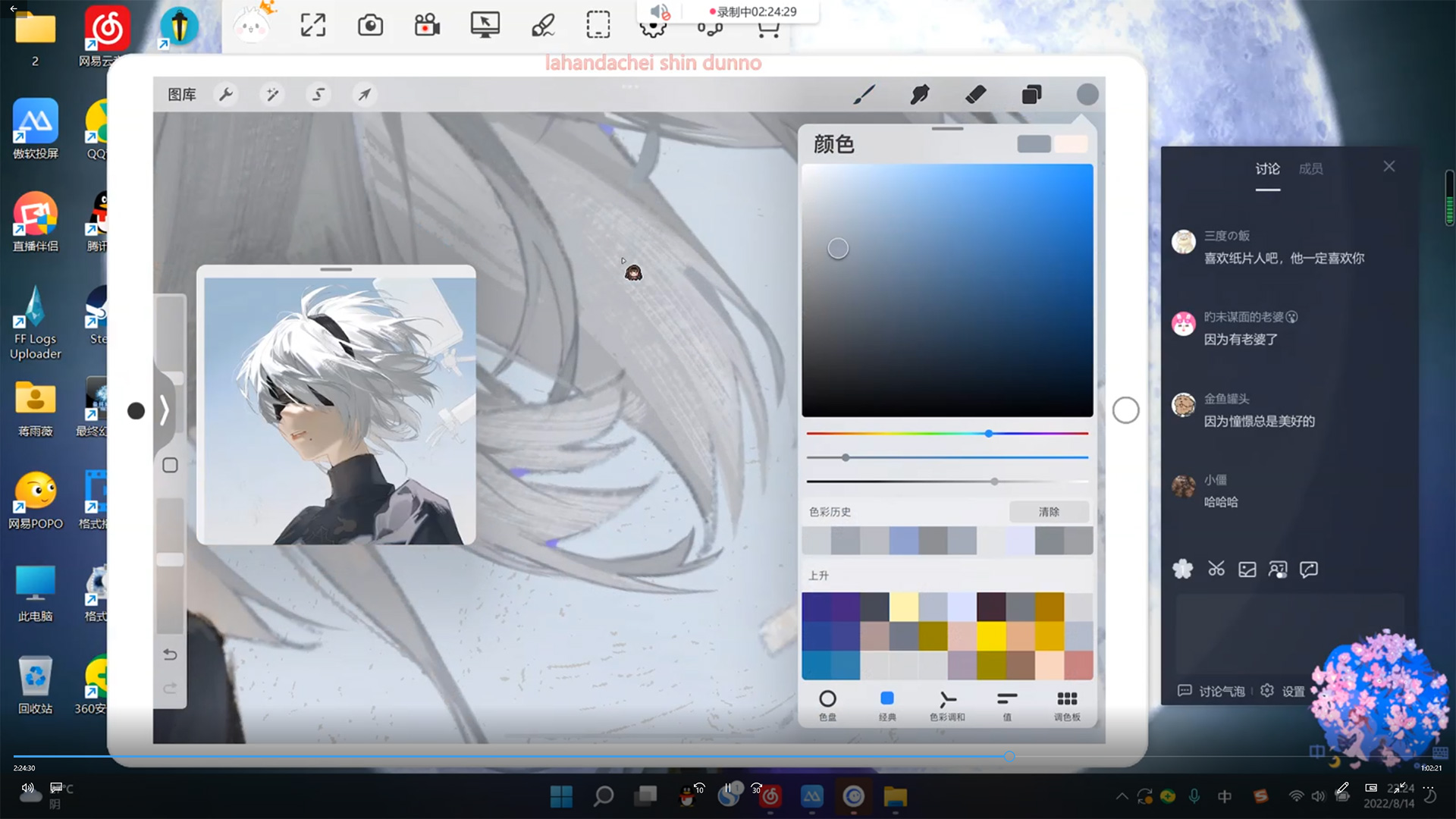1456x819 pixels.
Task: Pause video with taskbar-area pause button
Action: tap(728, 789)
